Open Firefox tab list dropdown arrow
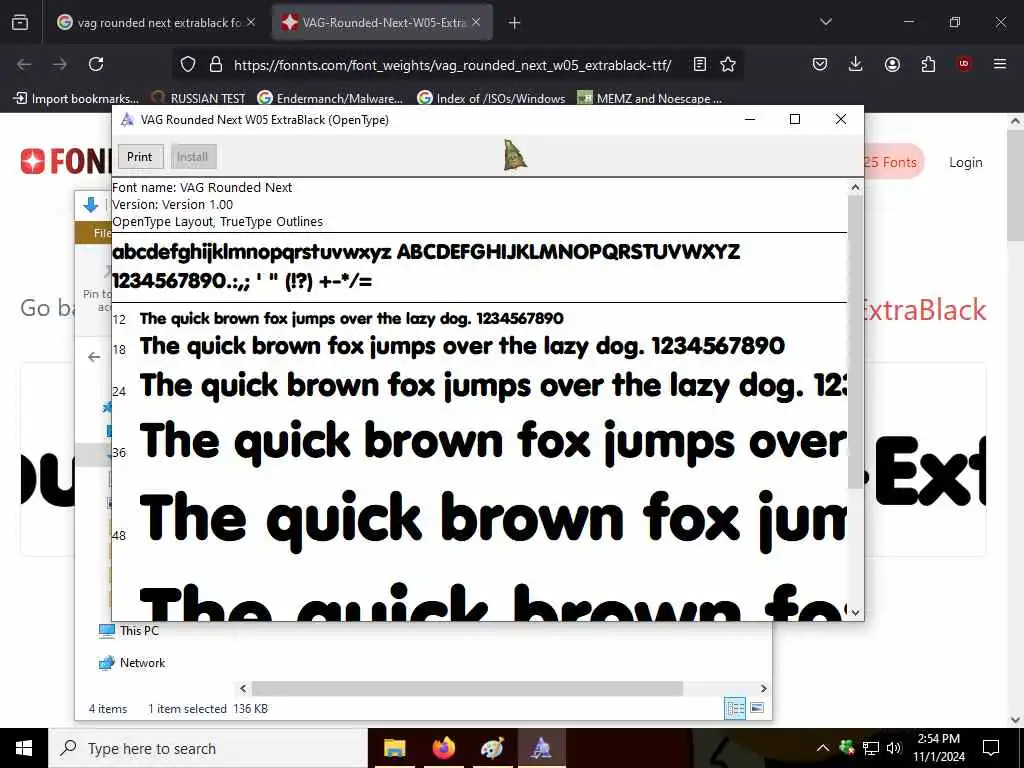 click(825, 22)
